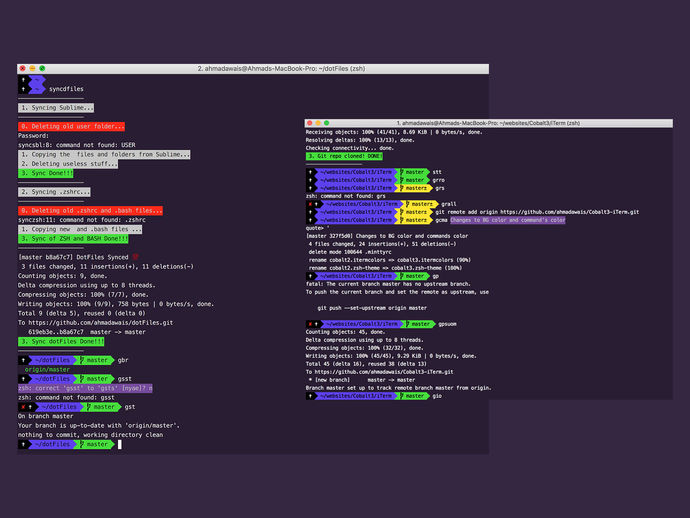Close the dotFiles terminal window
The width and height of the screenshot is (690, 518).
pyautogui.click(x=22, y=68)
